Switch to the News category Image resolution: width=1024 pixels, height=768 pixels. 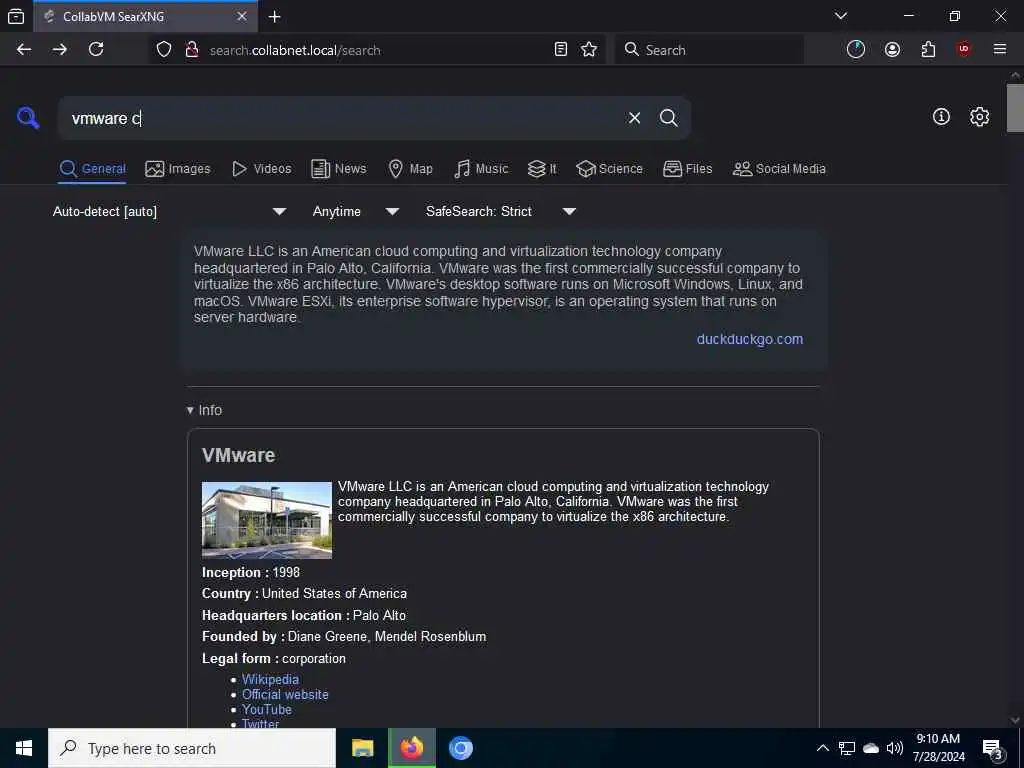338,169
